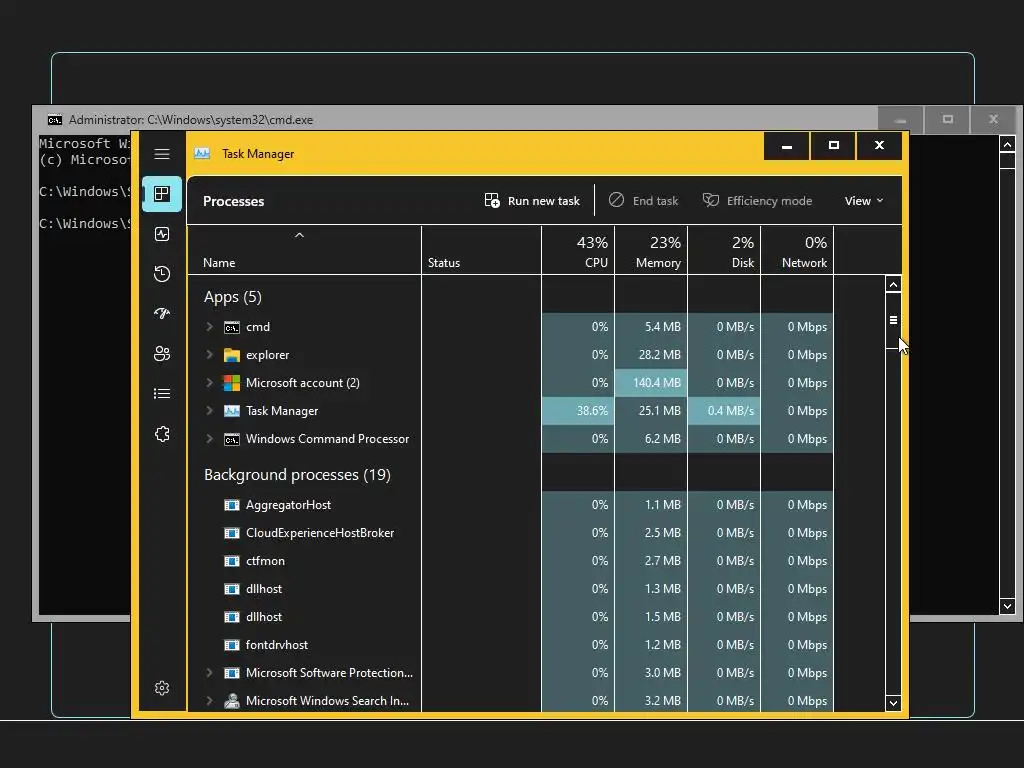Select the Processes sidebar icon
This screenshot has width=1024, height=768.
coord(162,194)
